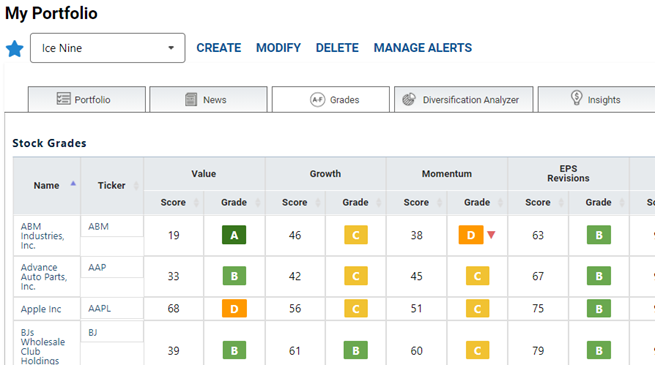Image resolution: width=655 pixels, height=365 pixels.
Task: Sort by Growth Grade column
Action: tap(356, 203)
